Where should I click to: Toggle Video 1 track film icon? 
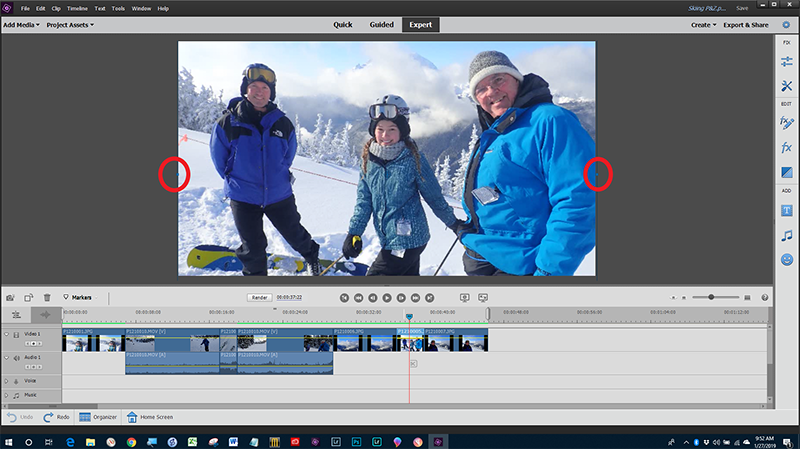16,335
